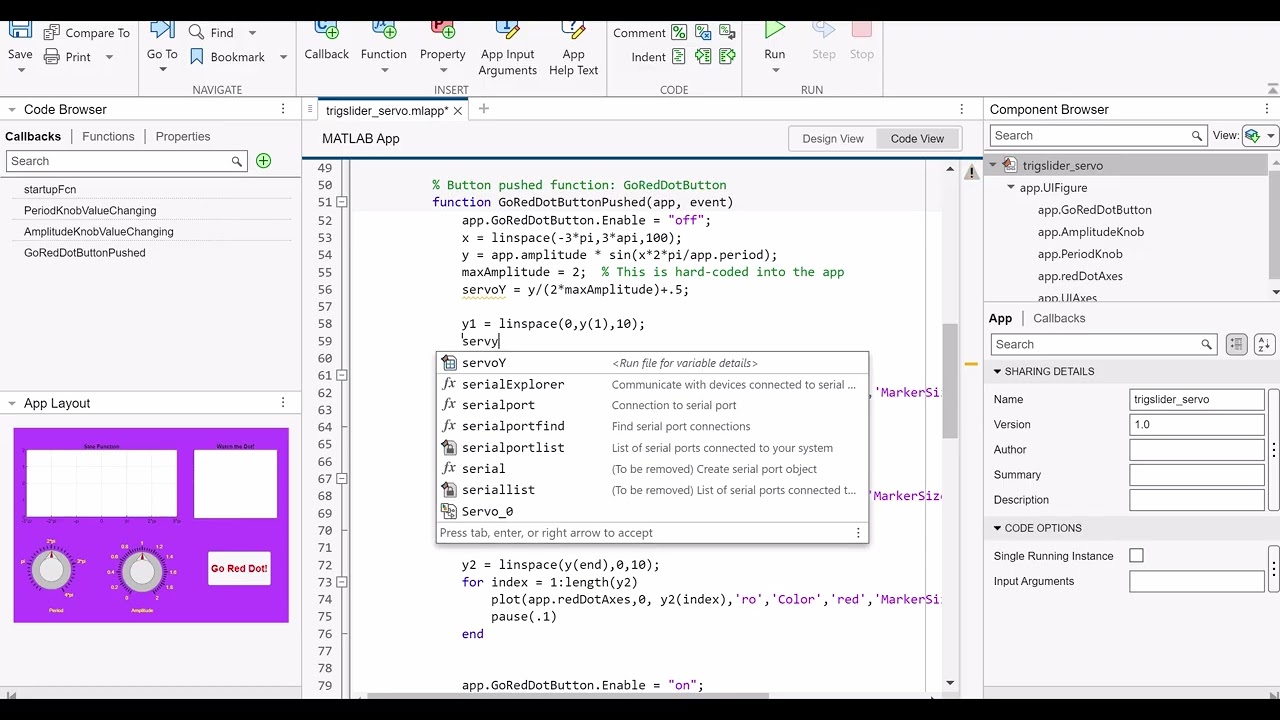Click the Uncomment icon

click(703, 33)
